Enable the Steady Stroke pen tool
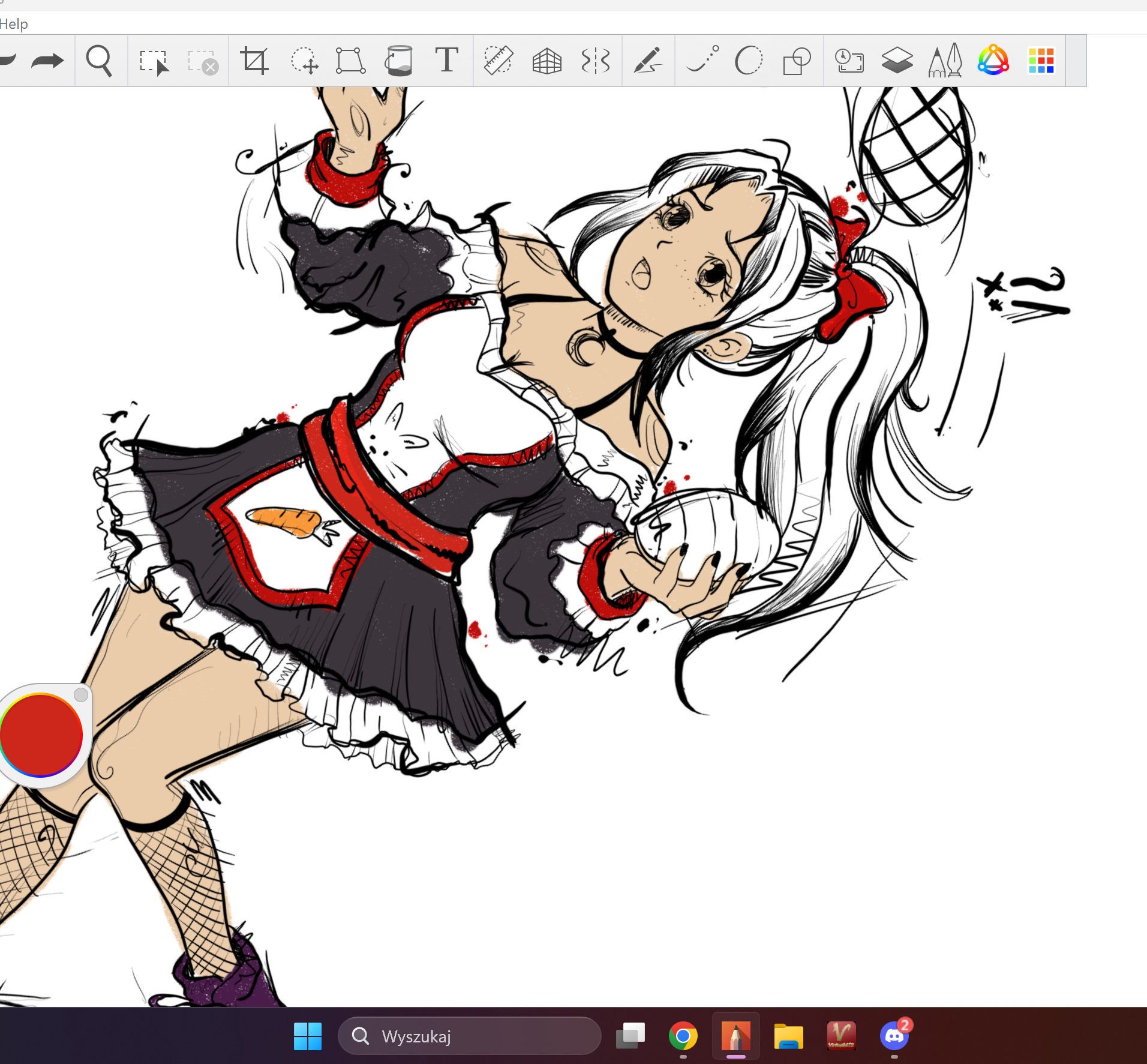The height and width of the screenshot is (1064, 1147). (648, 61)
